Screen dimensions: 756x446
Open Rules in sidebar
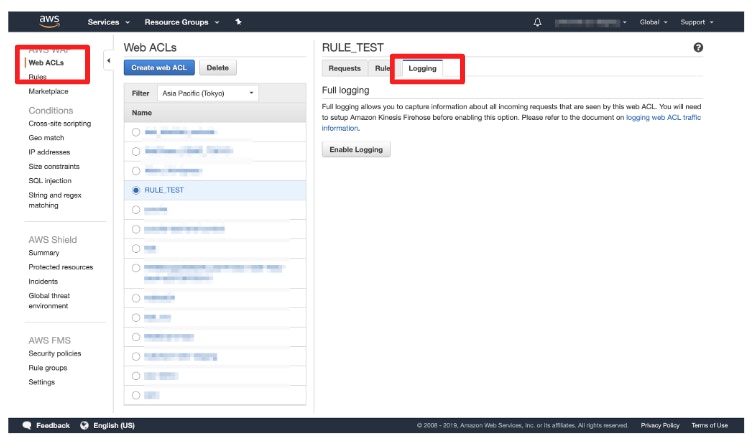37,77
